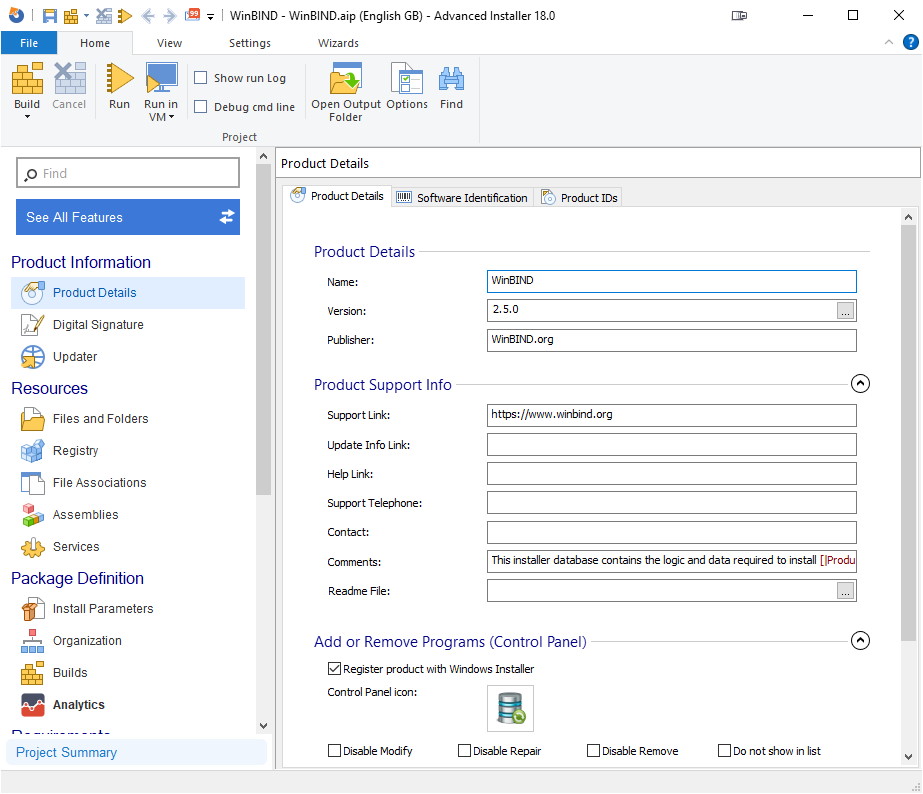Viewport: 923px width, 794px height.
Task: Check the Disable Modify checkbox
Action: click(x=334, y=751)
